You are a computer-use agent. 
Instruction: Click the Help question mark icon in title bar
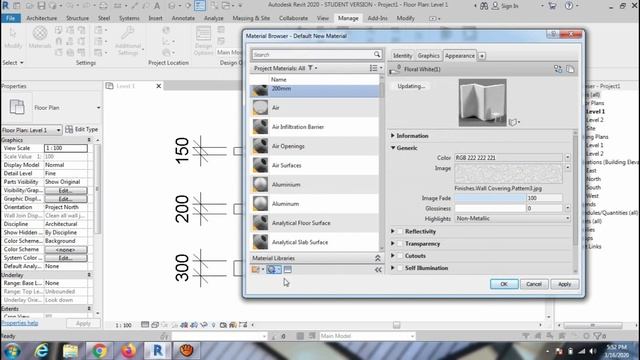pos(569,6)
